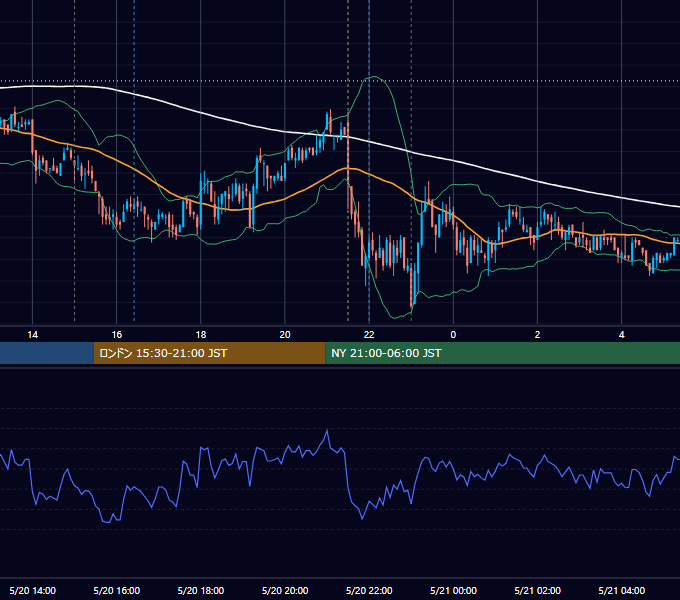The width and height of the screenshot is (680, 600).
Task: Click the 20 time axis label
Action: coord(285,335)
